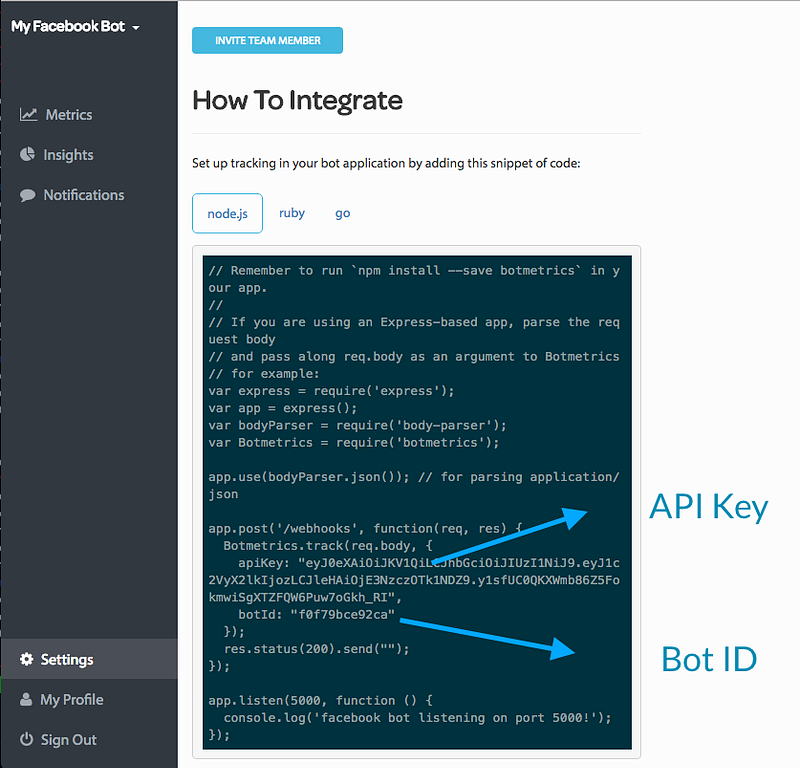Click the Sign Out power icon
Screen dimensions: 800x768
[27, 739]
